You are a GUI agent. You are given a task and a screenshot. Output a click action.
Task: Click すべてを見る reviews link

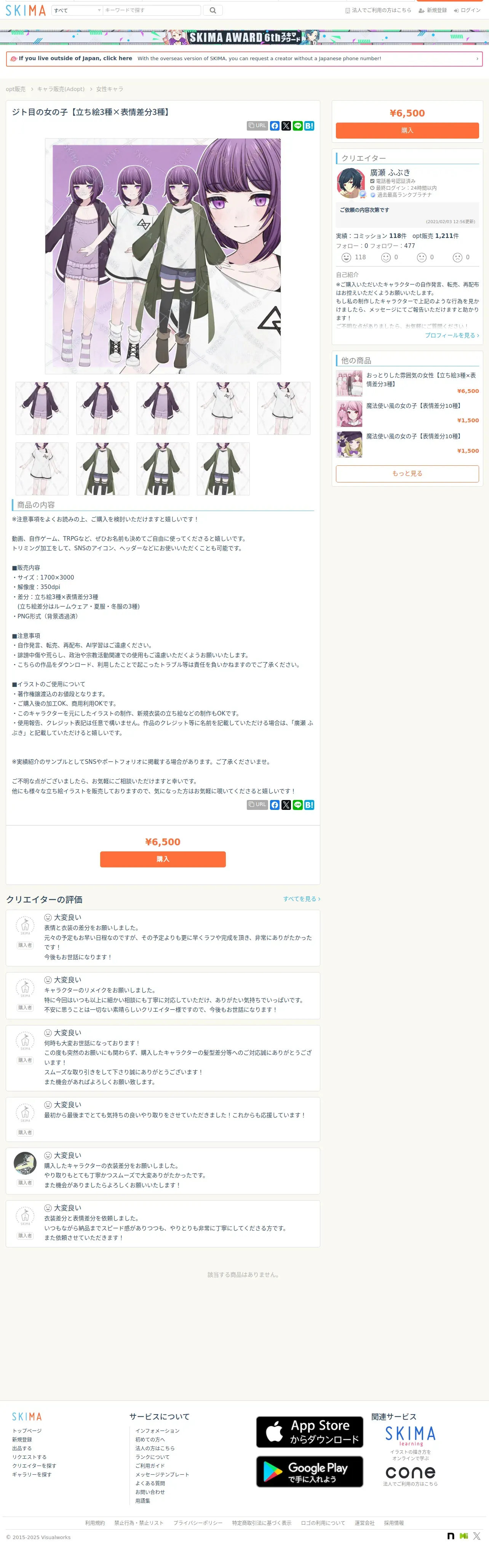302,899
